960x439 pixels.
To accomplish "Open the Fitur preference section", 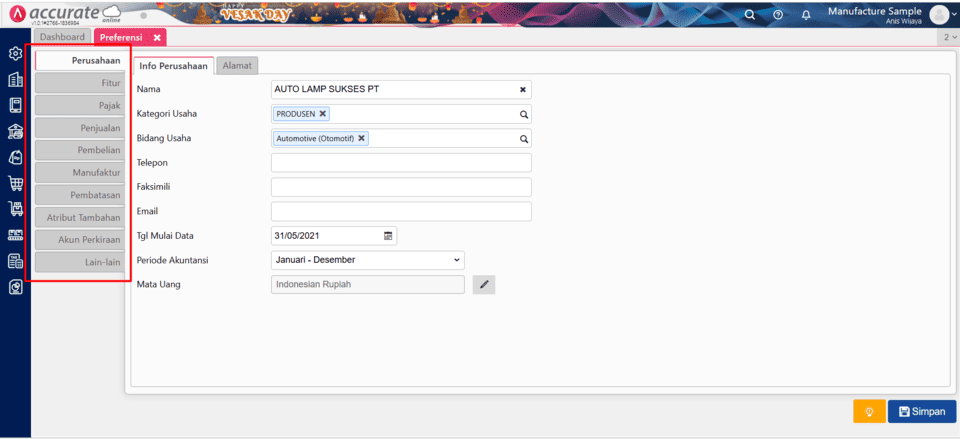I will coord(80,83).
